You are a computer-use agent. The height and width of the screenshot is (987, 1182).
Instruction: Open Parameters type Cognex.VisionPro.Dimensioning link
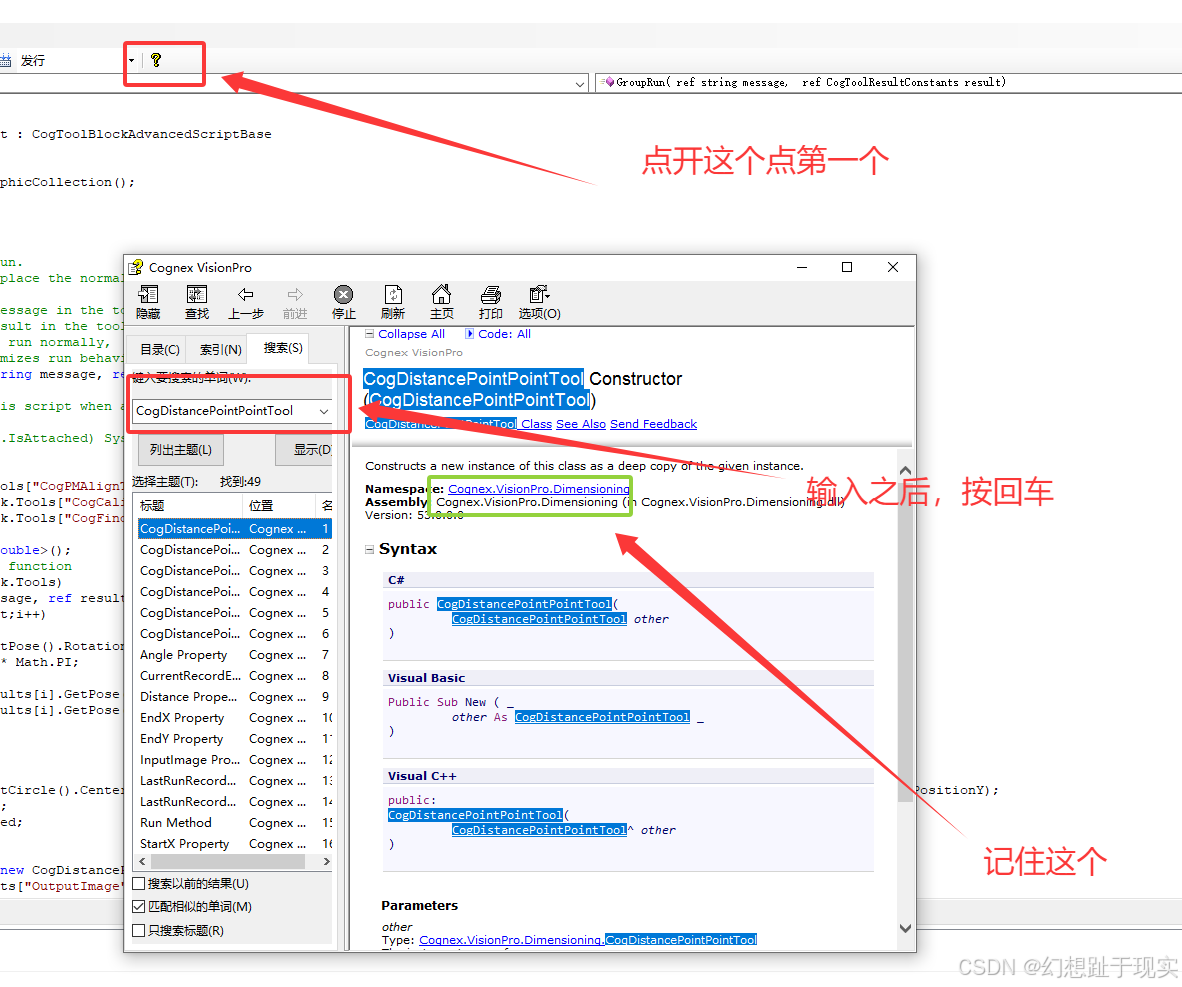tap(511, 940)
